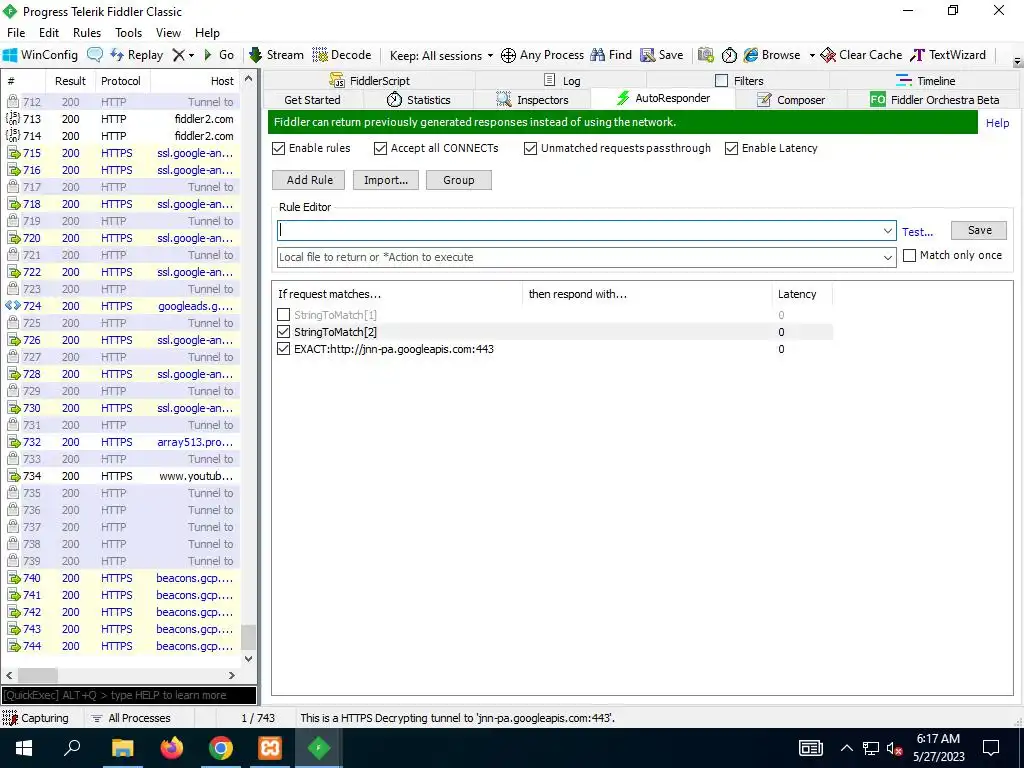The height and width of the screenshot is (768, 1024).
Task: Click the All Processes status filter
Action: pos(131,718)
